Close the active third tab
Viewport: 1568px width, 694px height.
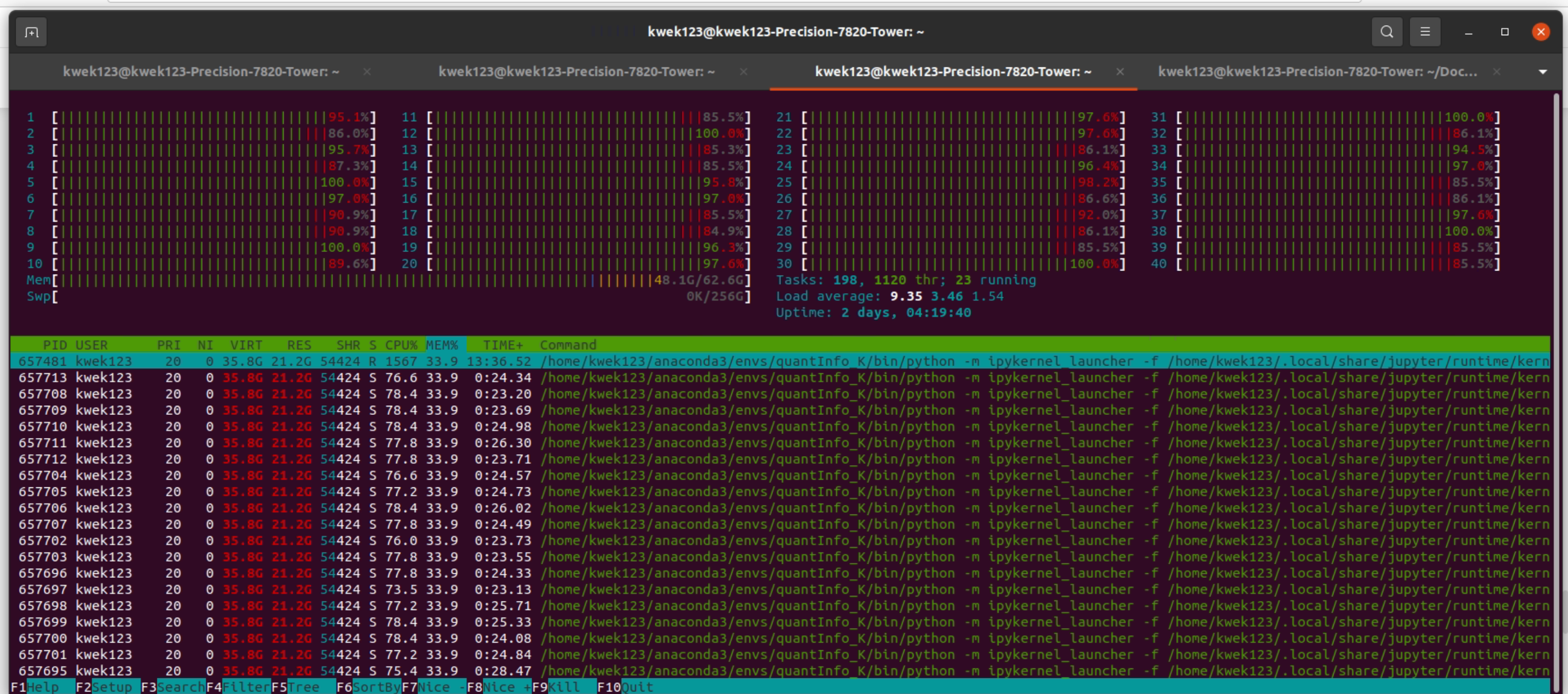tap(1120, 72)
